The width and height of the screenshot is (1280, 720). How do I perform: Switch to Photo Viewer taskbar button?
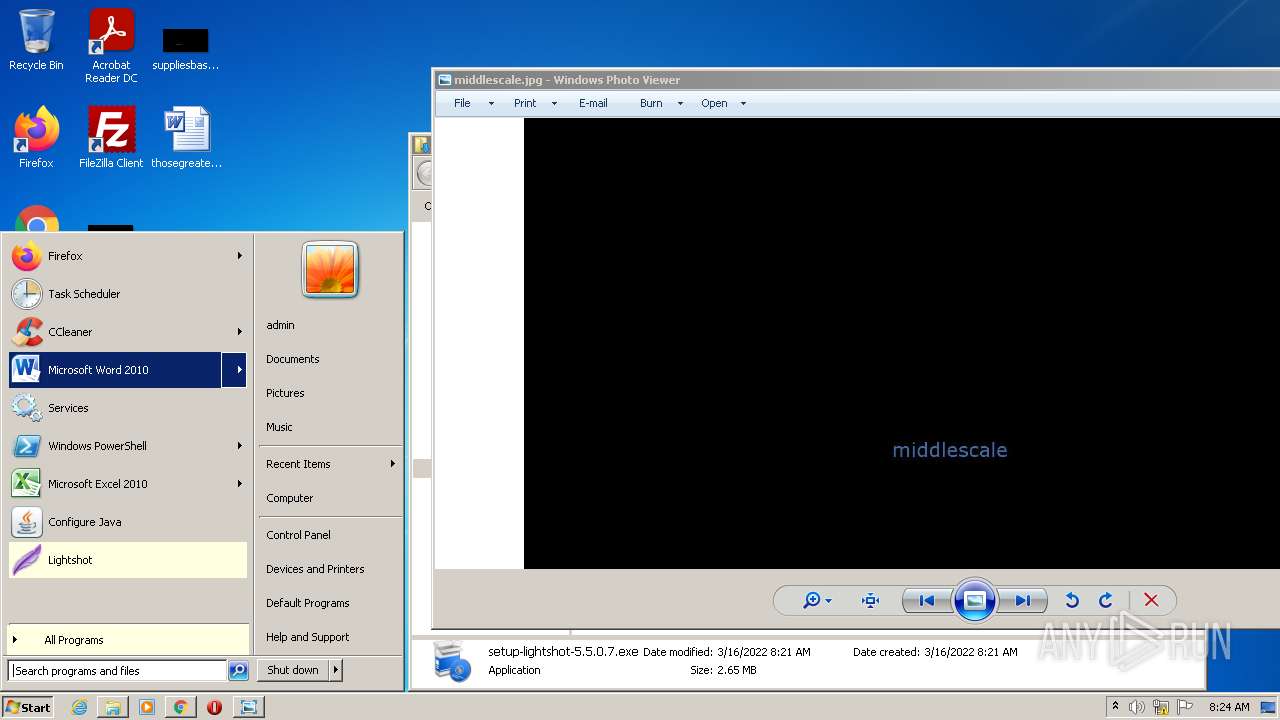click(x=248, y=707)
